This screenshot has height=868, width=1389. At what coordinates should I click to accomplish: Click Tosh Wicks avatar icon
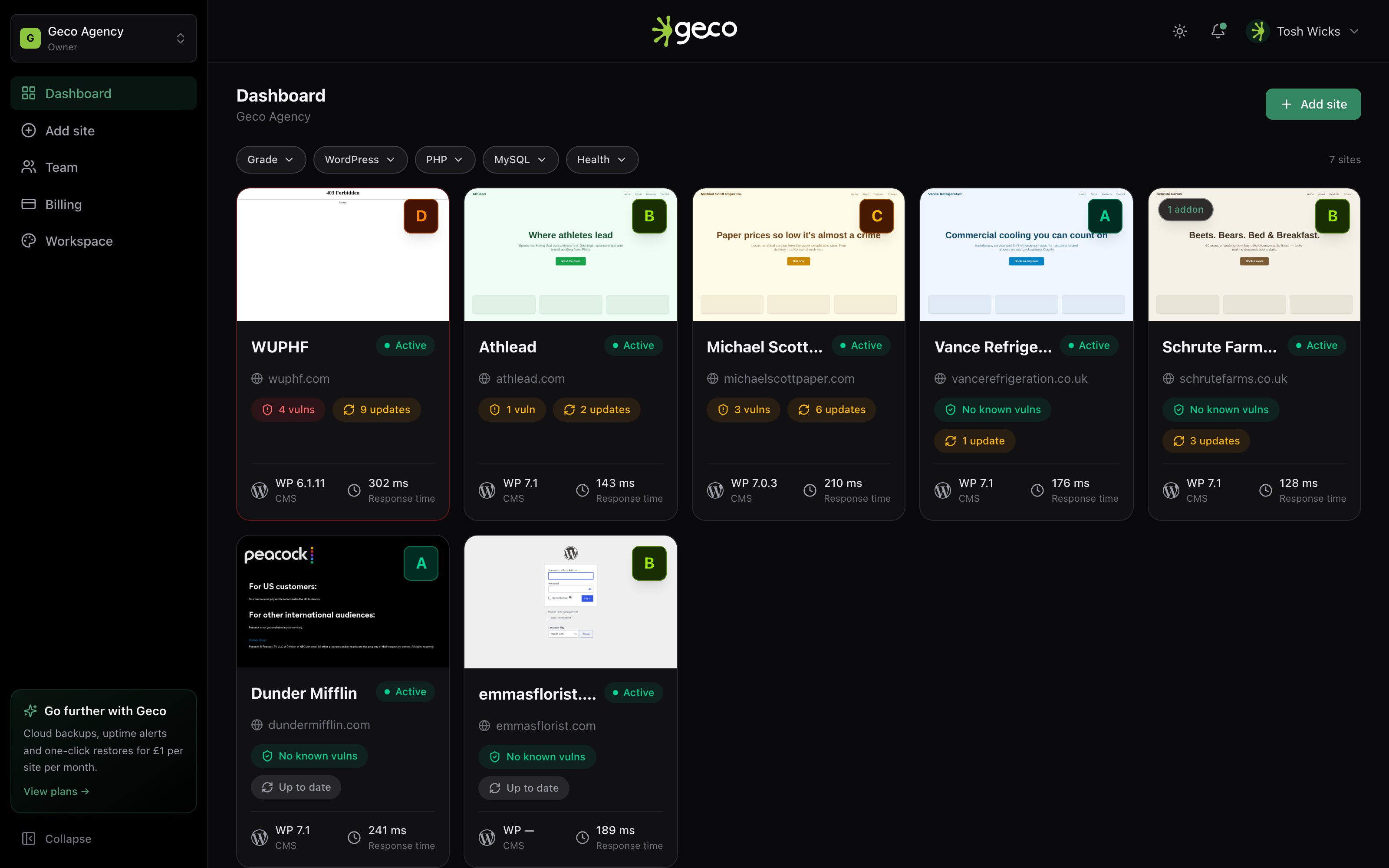[x=1257, y=31]
